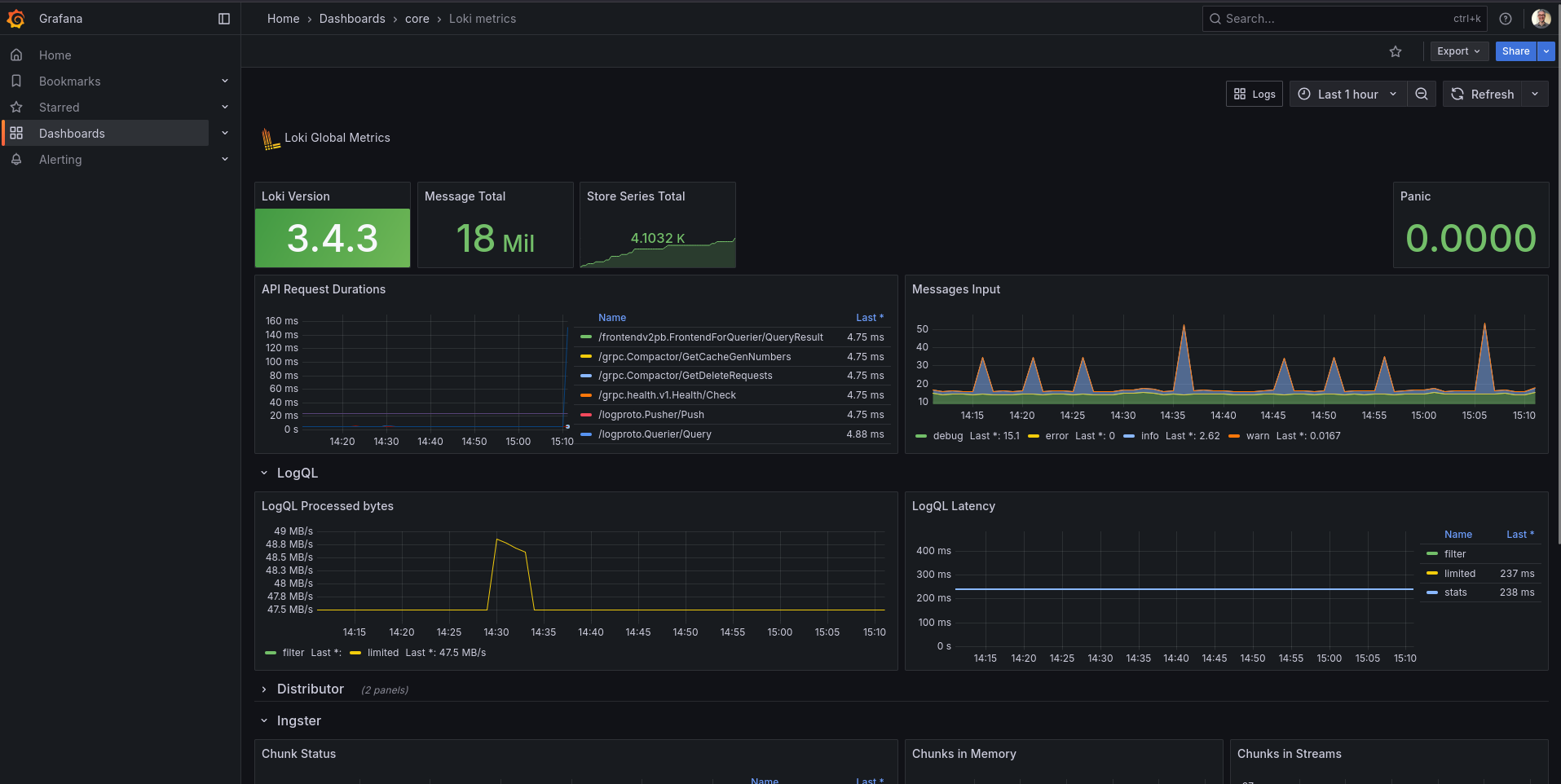
Task: Open the Export dropdown
Action: 1459,51
